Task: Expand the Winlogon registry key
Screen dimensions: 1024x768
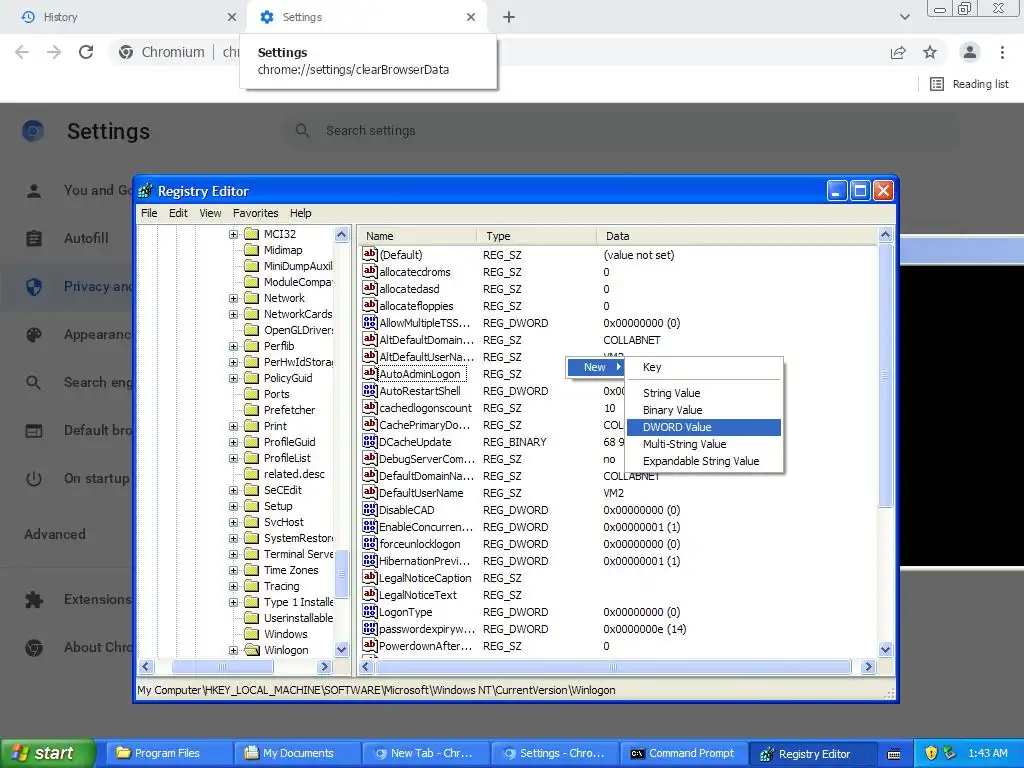Action: tap(233, 650)
